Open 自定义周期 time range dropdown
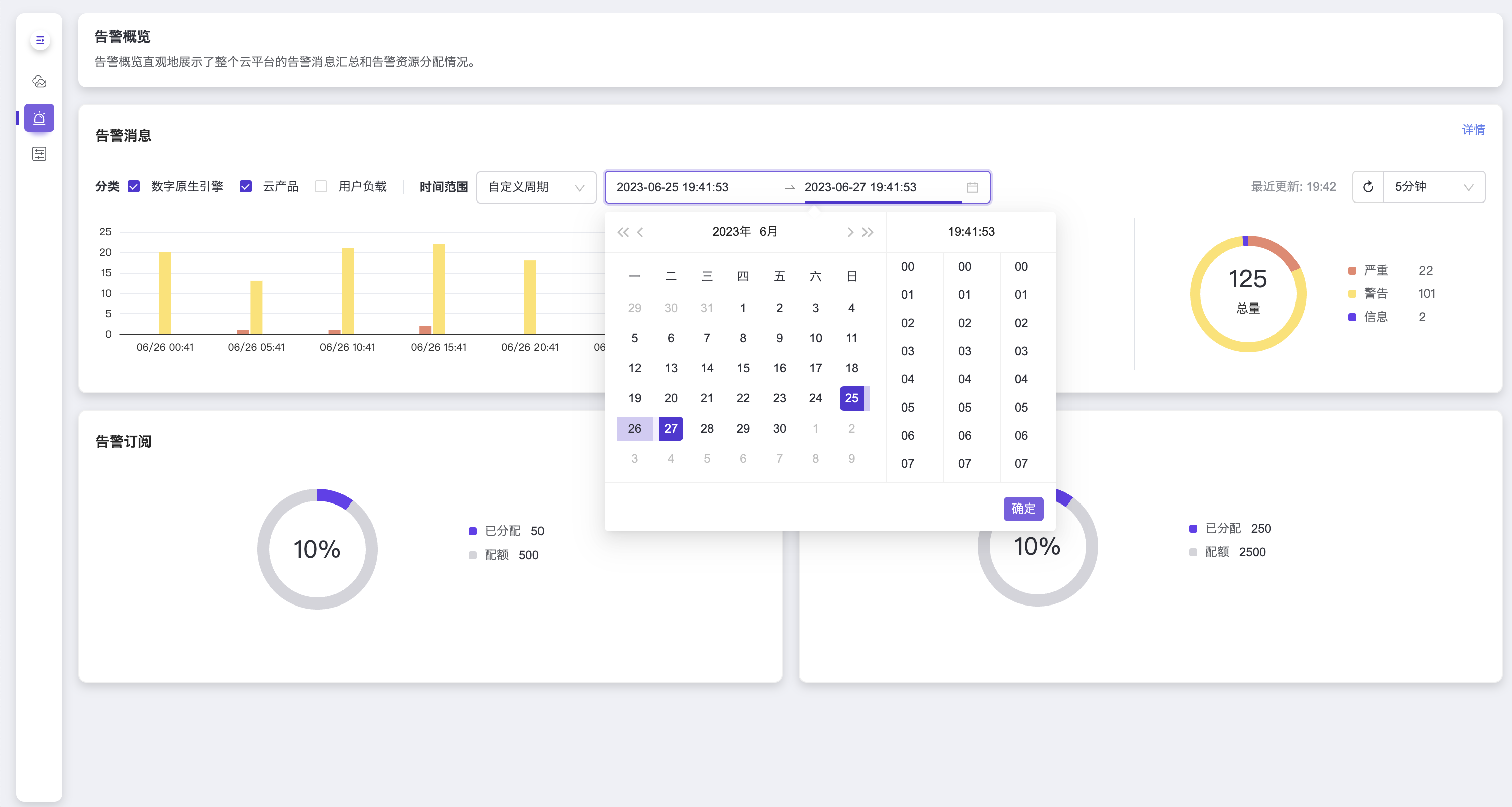 tap(536, 187)
